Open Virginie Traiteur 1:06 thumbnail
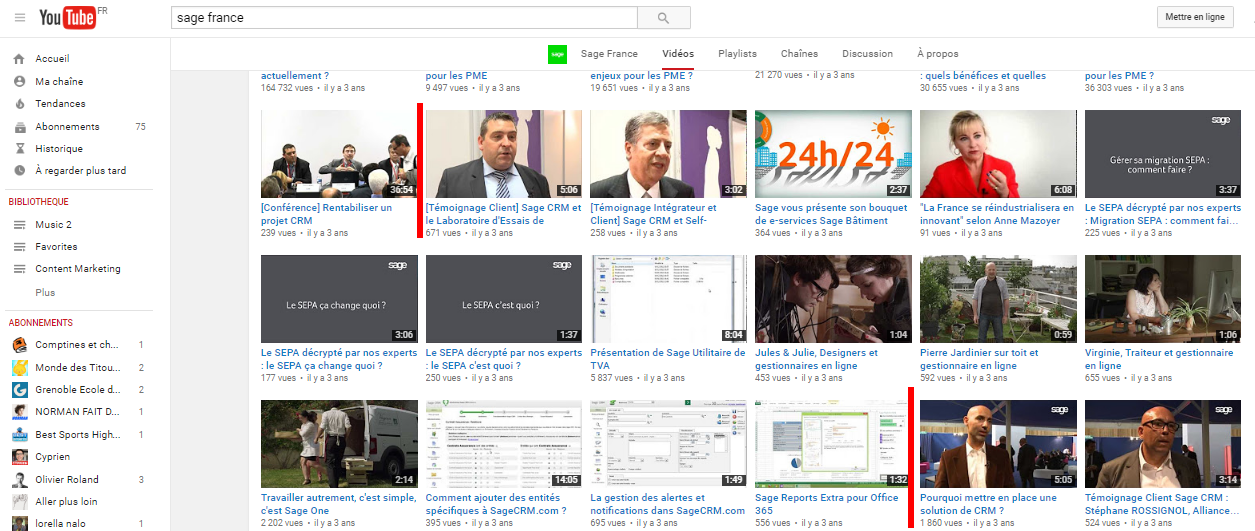1255x531 pixels. click(x=1163, y=299)
